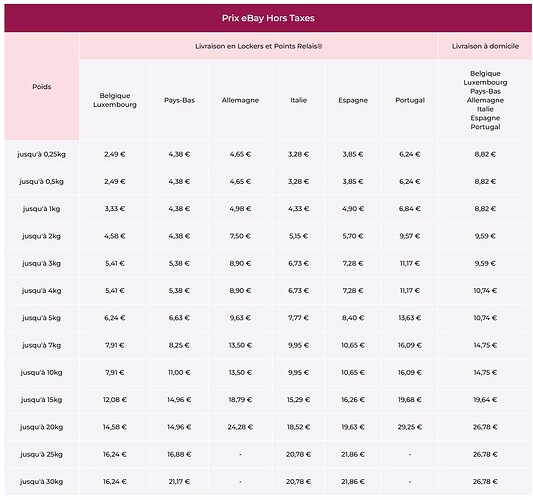Image resolution: width=533 pixels, height=500 pixels.
Task: Select the row label 'jusqu'à 20kg'
Action: pyautogui.click(x=41, y=427)
